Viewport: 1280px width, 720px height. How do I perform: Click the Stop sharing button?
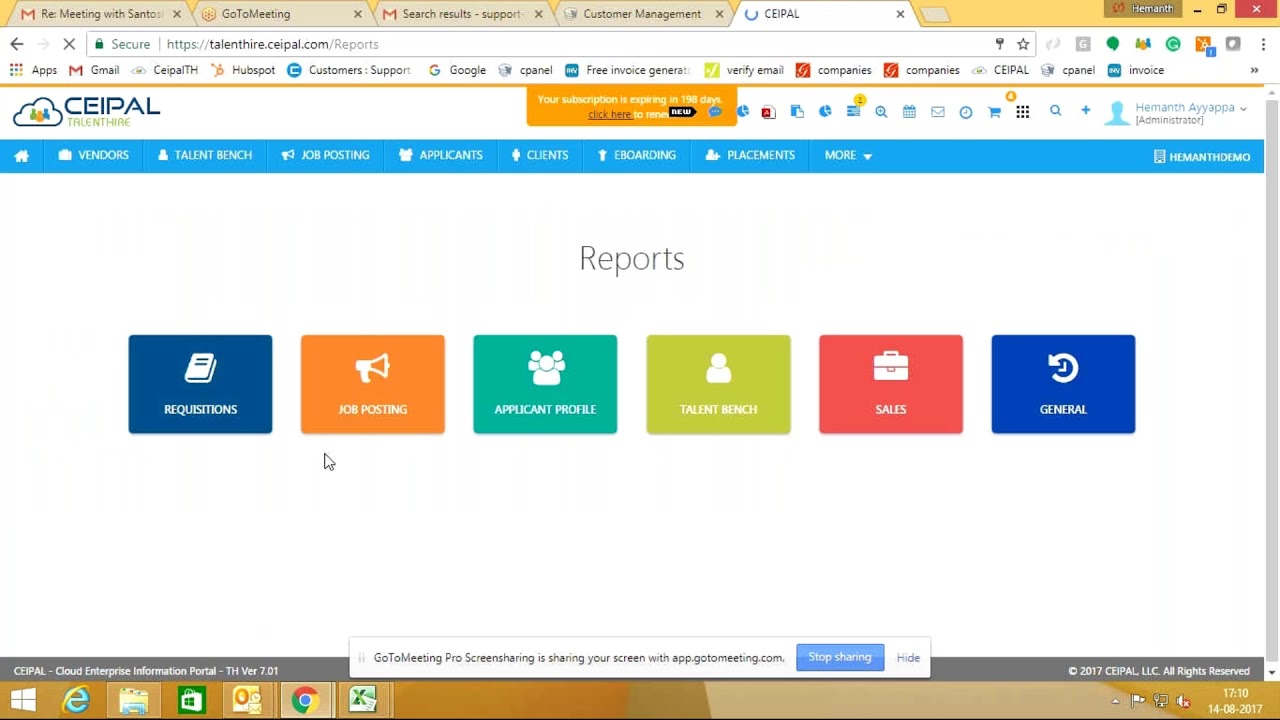(x=840, y=657)
